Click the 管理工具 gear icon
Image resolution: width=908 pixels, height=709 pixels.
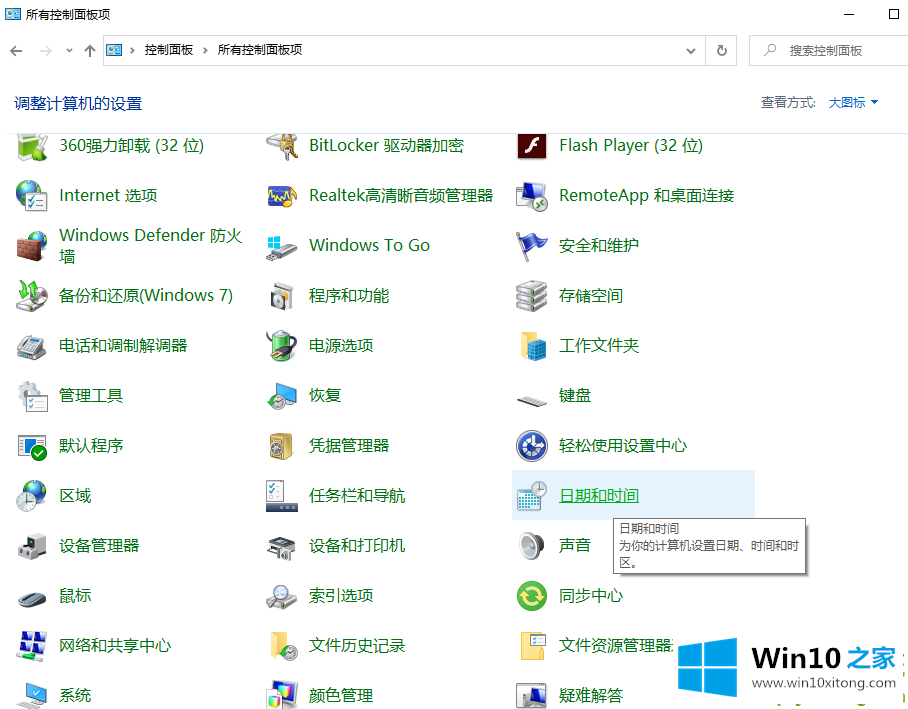click(x=32, y=396)
